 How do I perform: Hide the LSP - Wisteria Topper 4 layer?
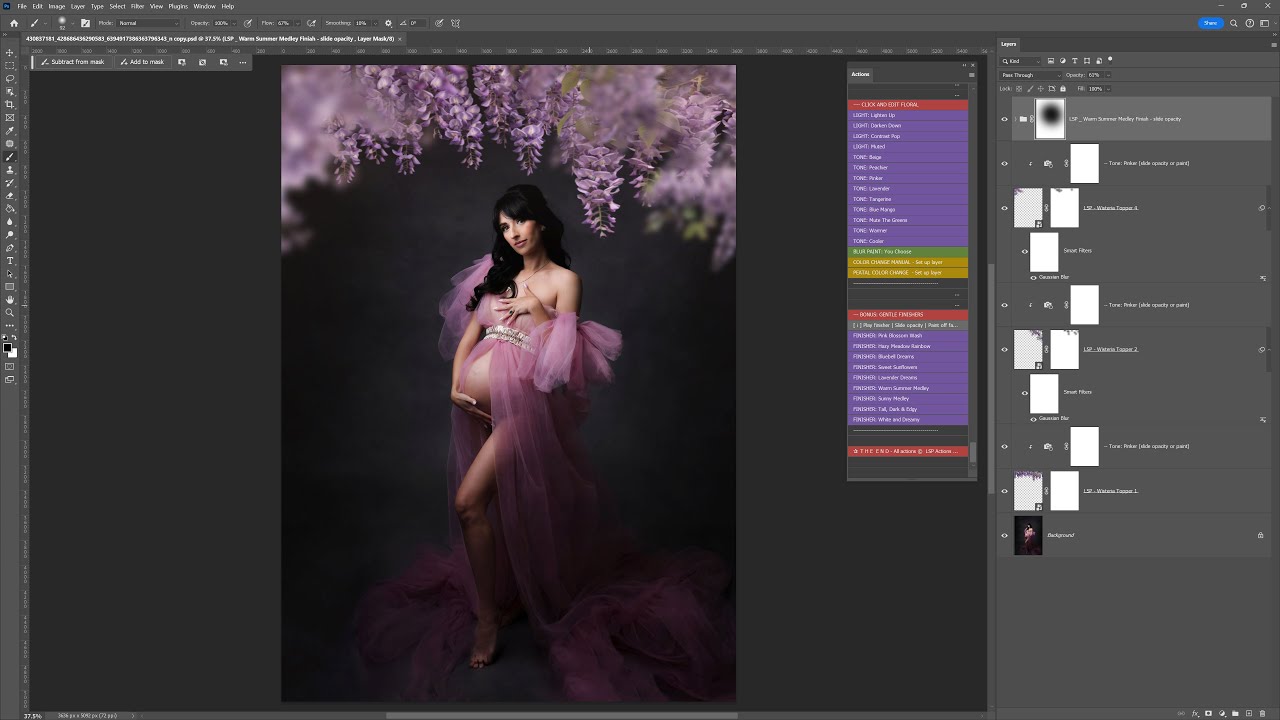click(1005, 208)
